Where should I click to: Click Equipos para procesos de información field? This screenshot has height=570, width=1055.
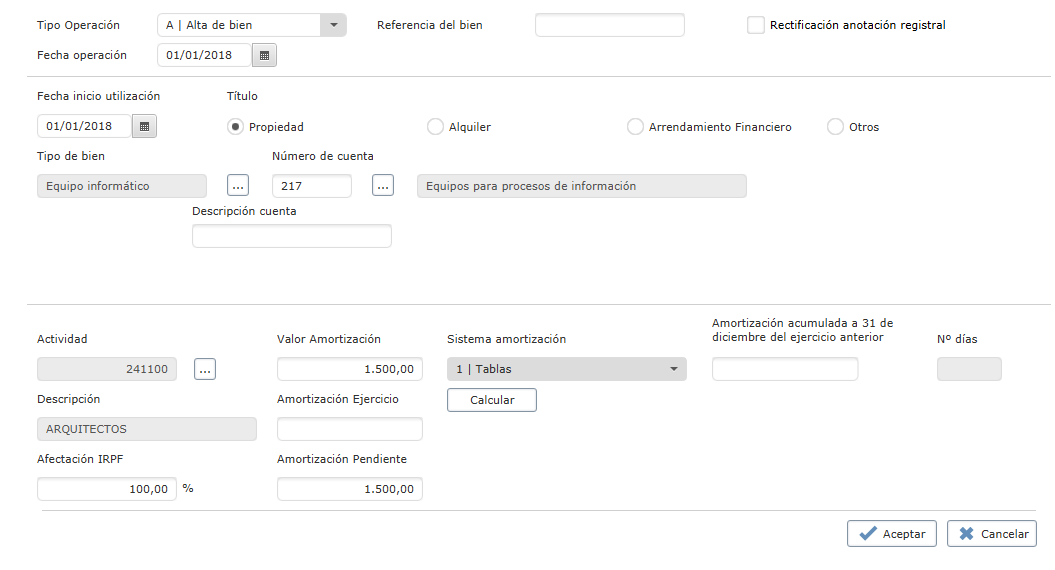point(582,186)
